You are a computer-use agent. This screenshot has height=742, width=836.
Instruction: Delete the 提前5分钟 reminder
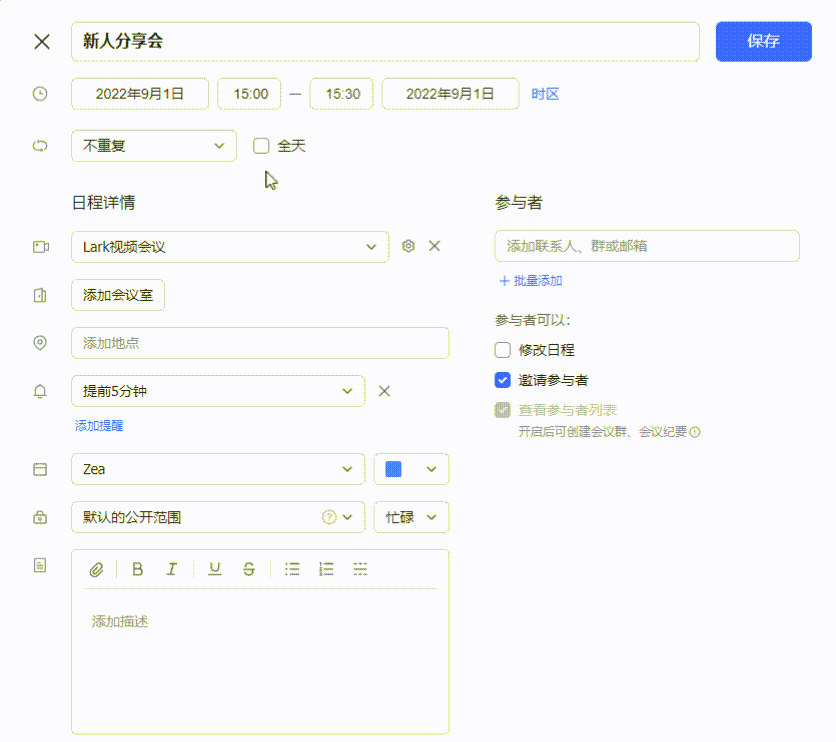click(384, 391)
